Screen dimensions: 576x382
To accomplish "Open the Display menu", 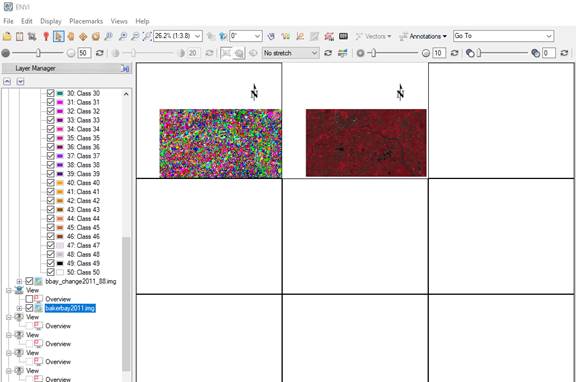I will pyautogui.click(x=51, y=21).
